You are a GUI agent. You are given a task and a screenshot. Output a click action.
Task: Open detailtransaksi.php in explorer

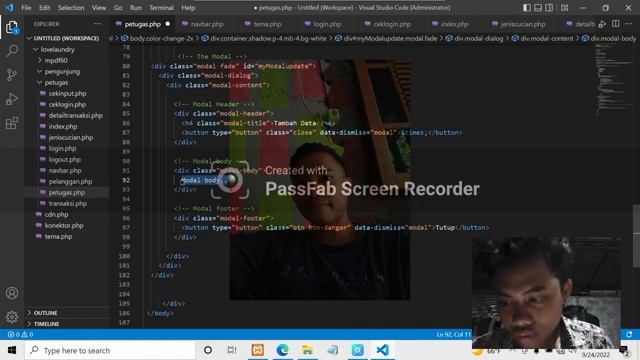(76, 116)
